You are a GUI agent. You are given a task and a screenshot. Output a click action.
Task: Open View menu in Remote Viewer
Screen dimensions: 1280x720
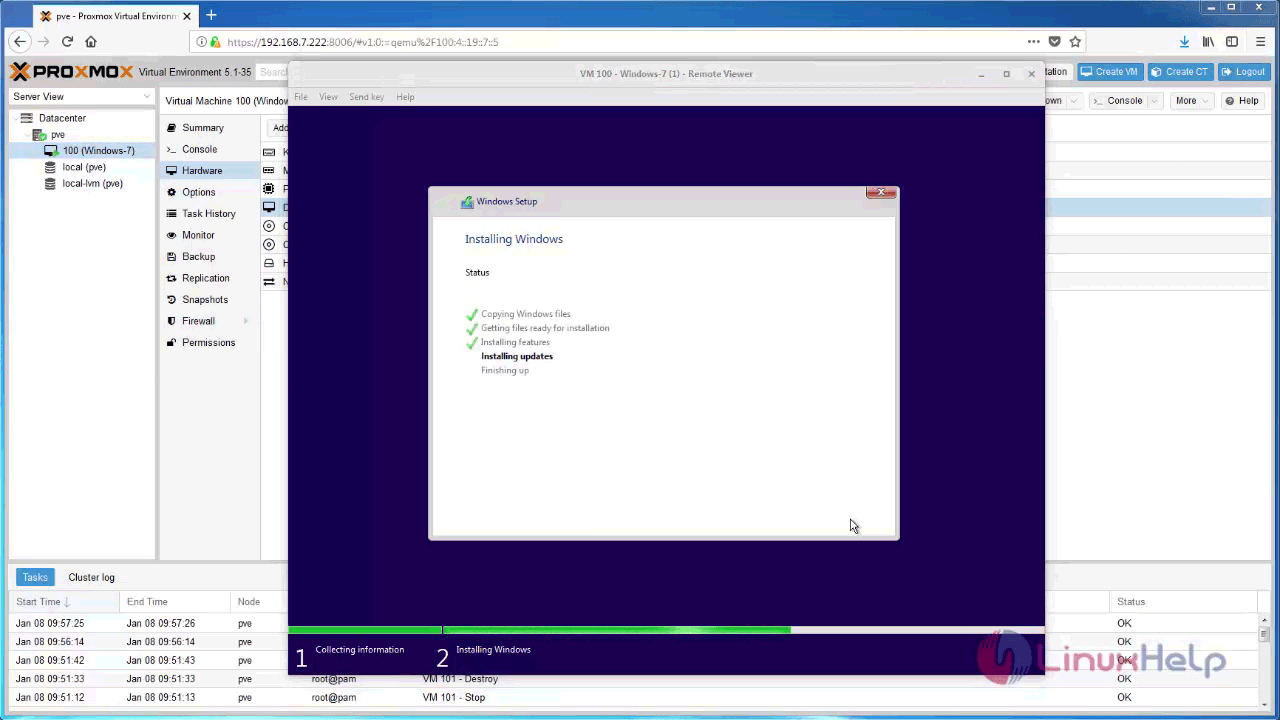coord(328,97)
